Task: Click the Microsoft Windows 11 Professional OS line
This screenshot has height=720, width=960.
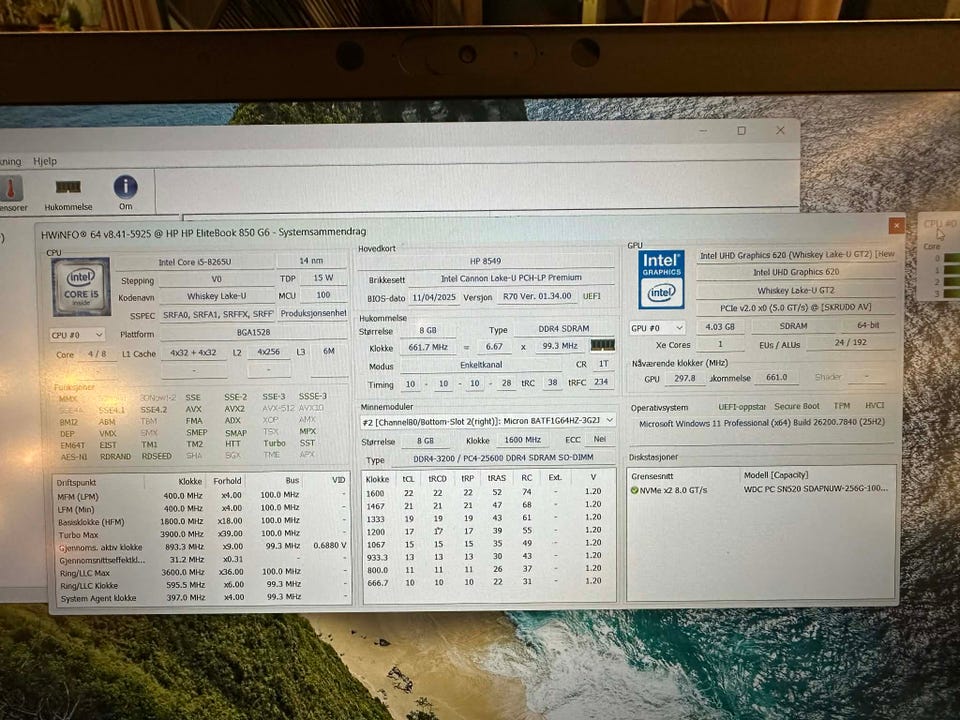Action: coord(761,423)
